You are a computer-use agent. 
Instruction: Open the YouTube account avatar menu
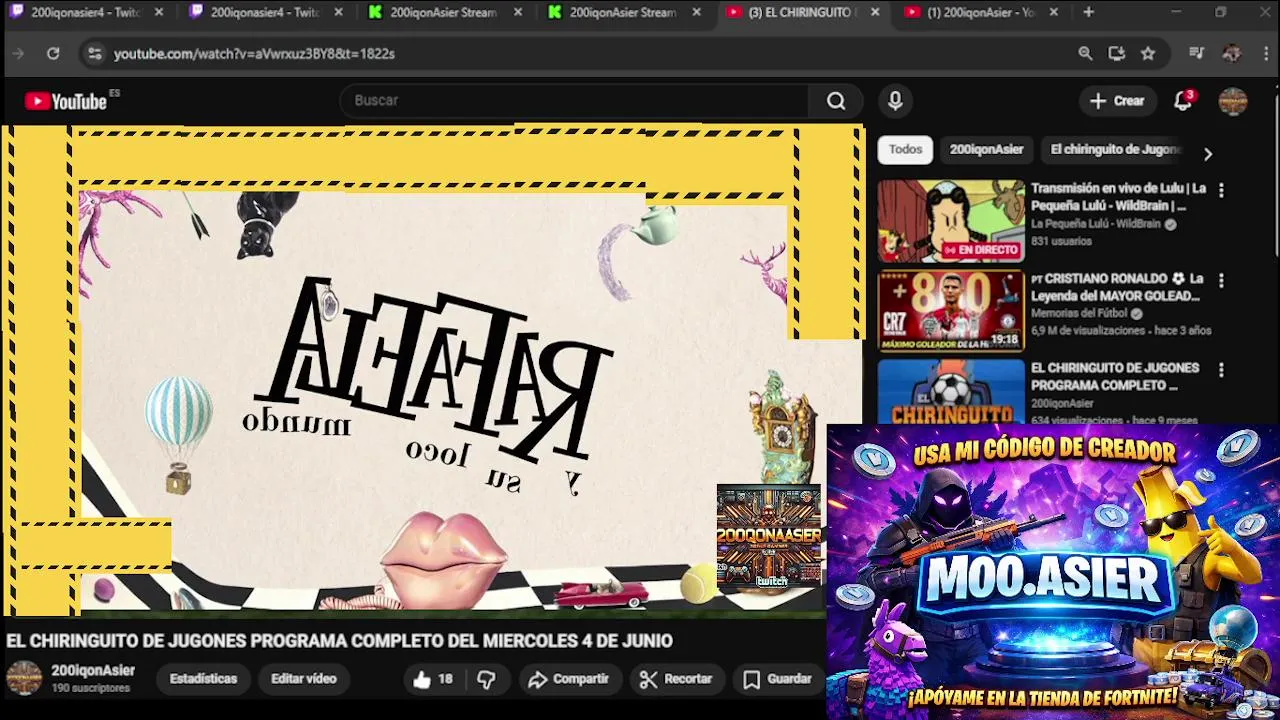(x=1233, y=100)
